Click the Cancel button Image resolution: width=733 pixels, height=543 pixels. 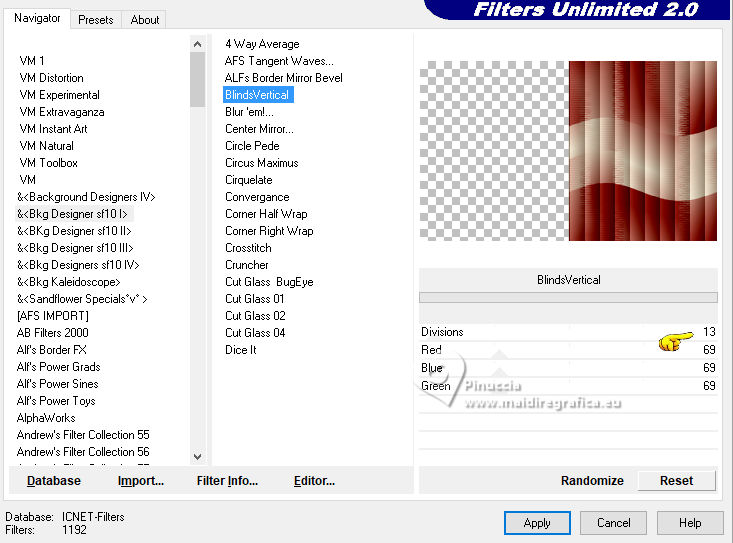[613, 522]
